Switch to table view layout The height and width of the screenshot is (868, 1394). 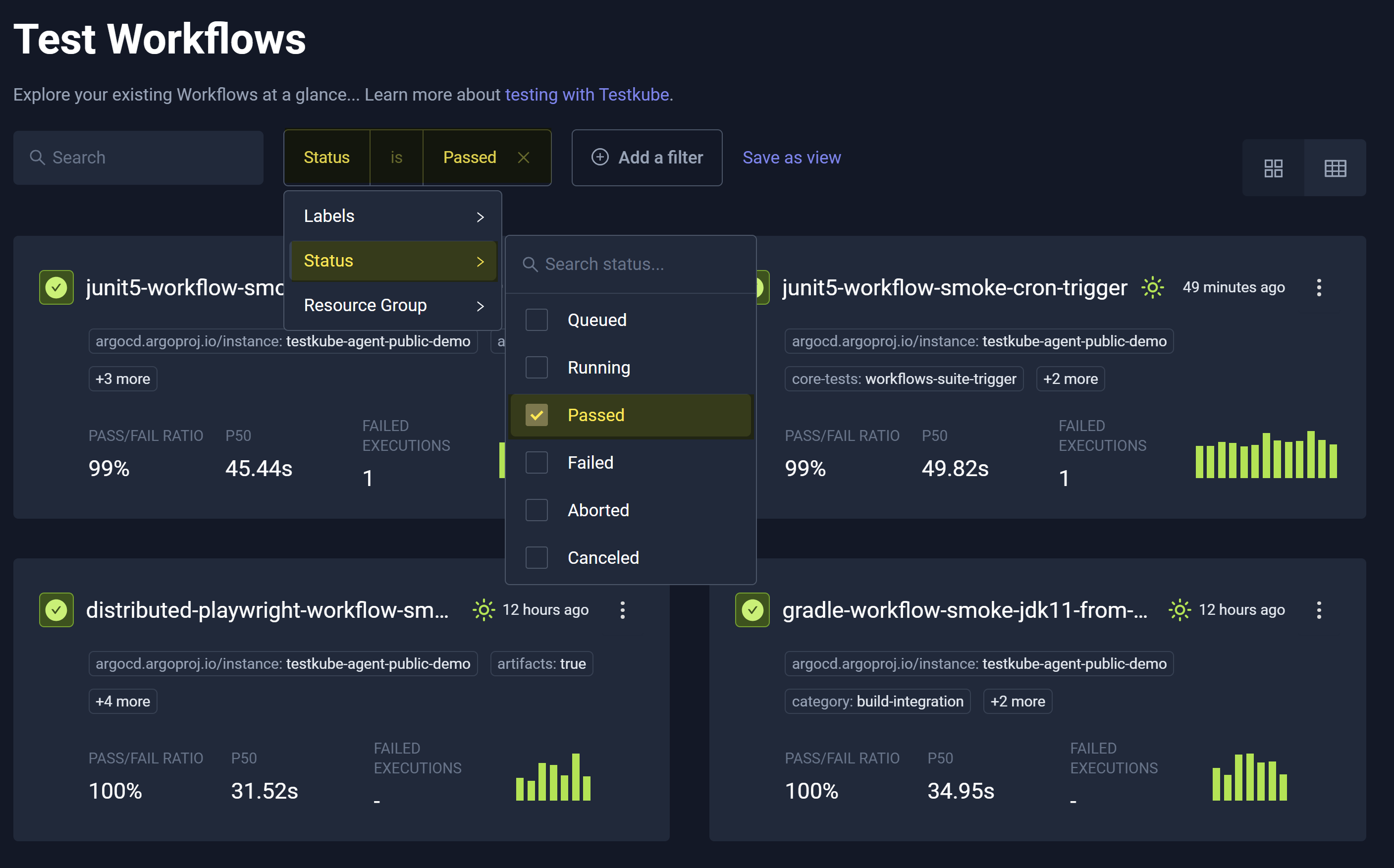coord(1335,167)
